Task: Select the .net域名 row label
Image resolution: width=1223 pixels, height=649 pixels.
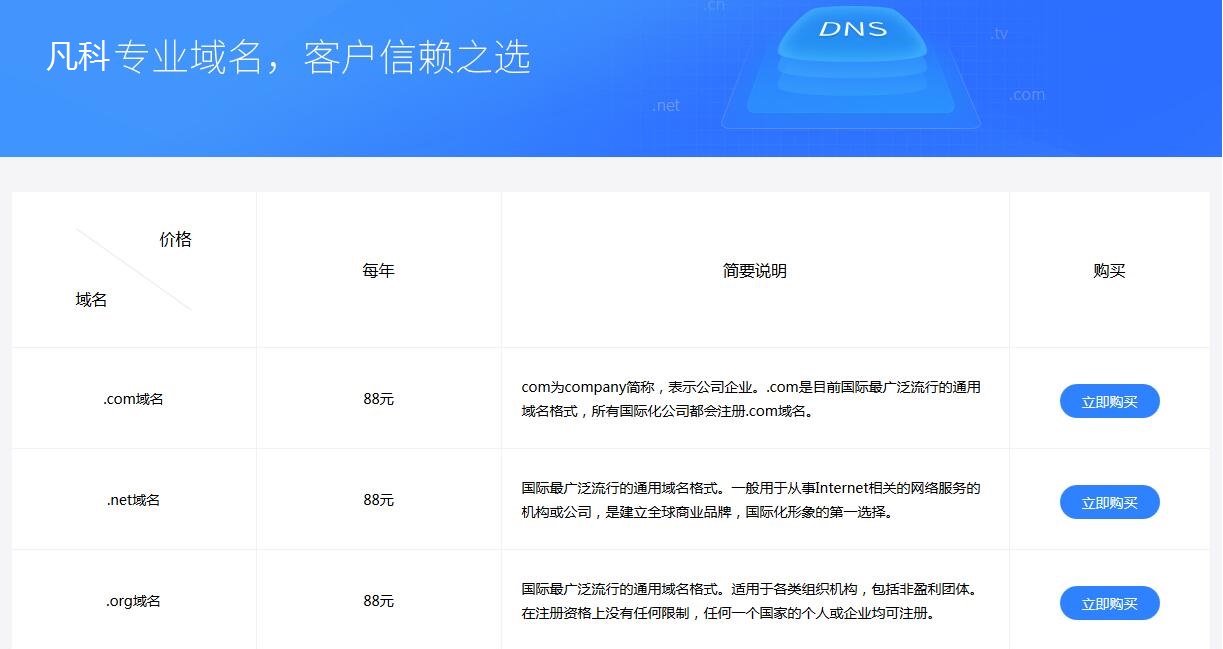Action: 134,499
